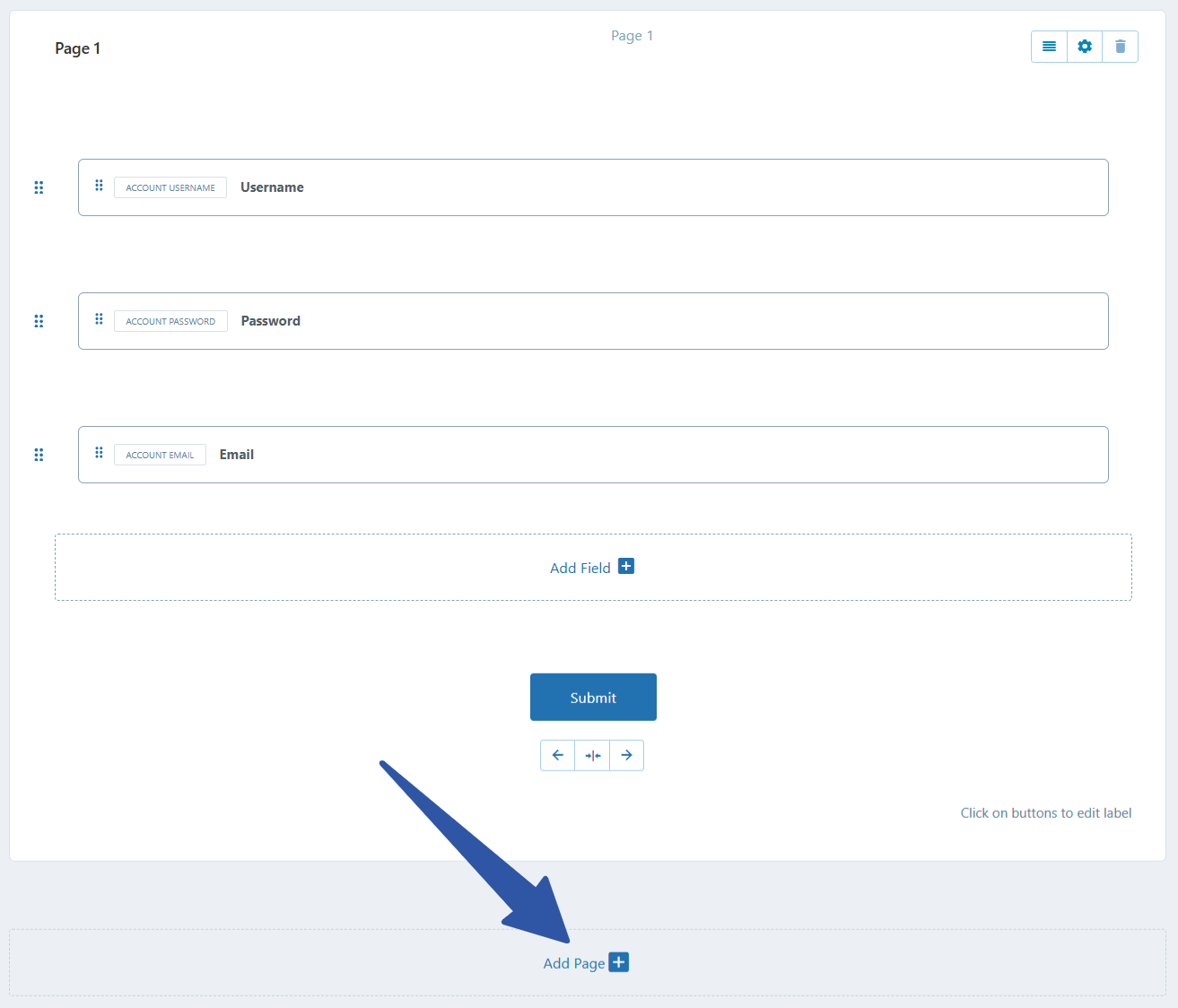
Task: Open Page 1 settings gear
Action: [x=1085, y=47]
